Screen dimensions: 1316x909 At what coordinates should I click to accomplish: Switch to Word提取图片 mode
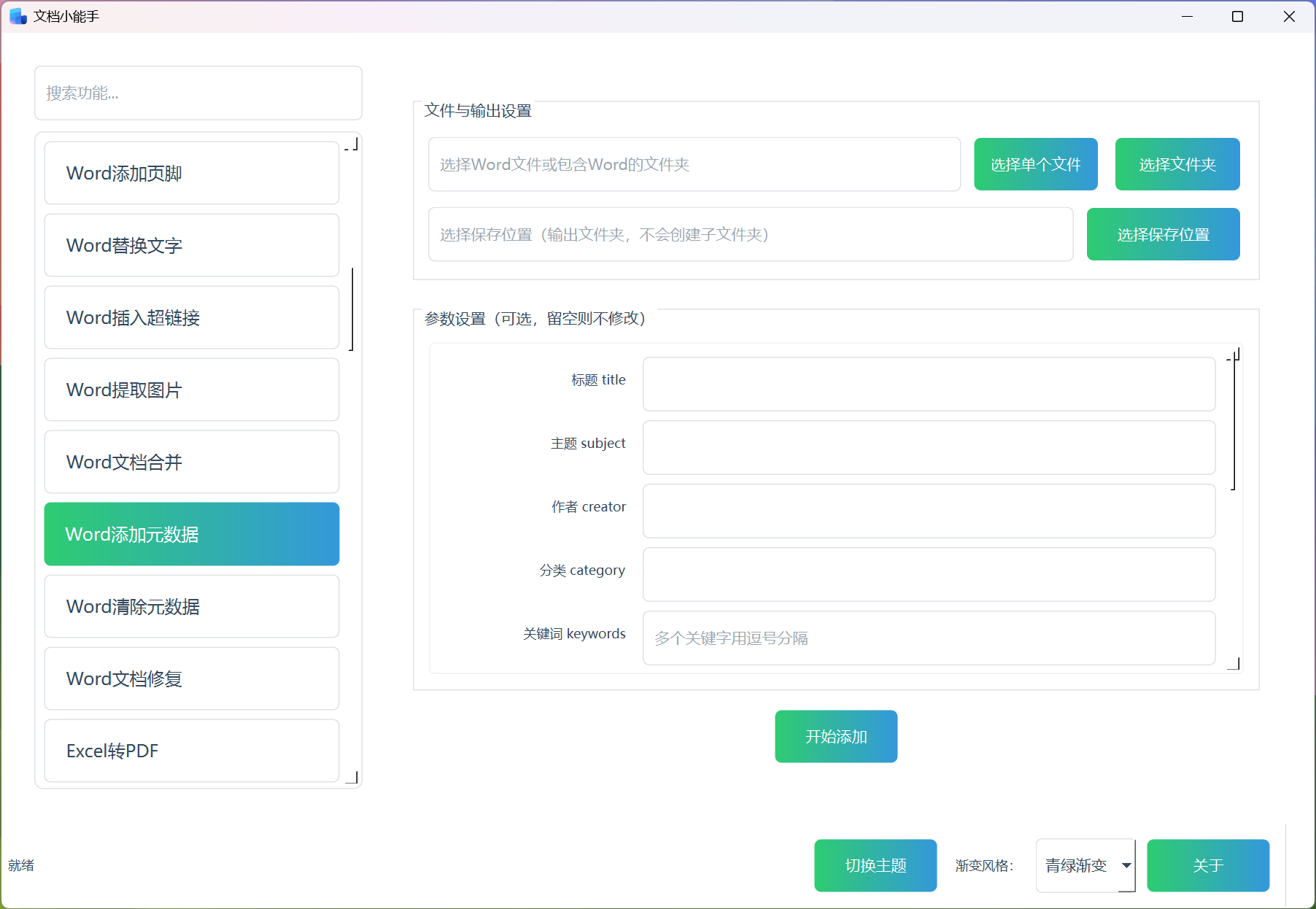[191, 390]
